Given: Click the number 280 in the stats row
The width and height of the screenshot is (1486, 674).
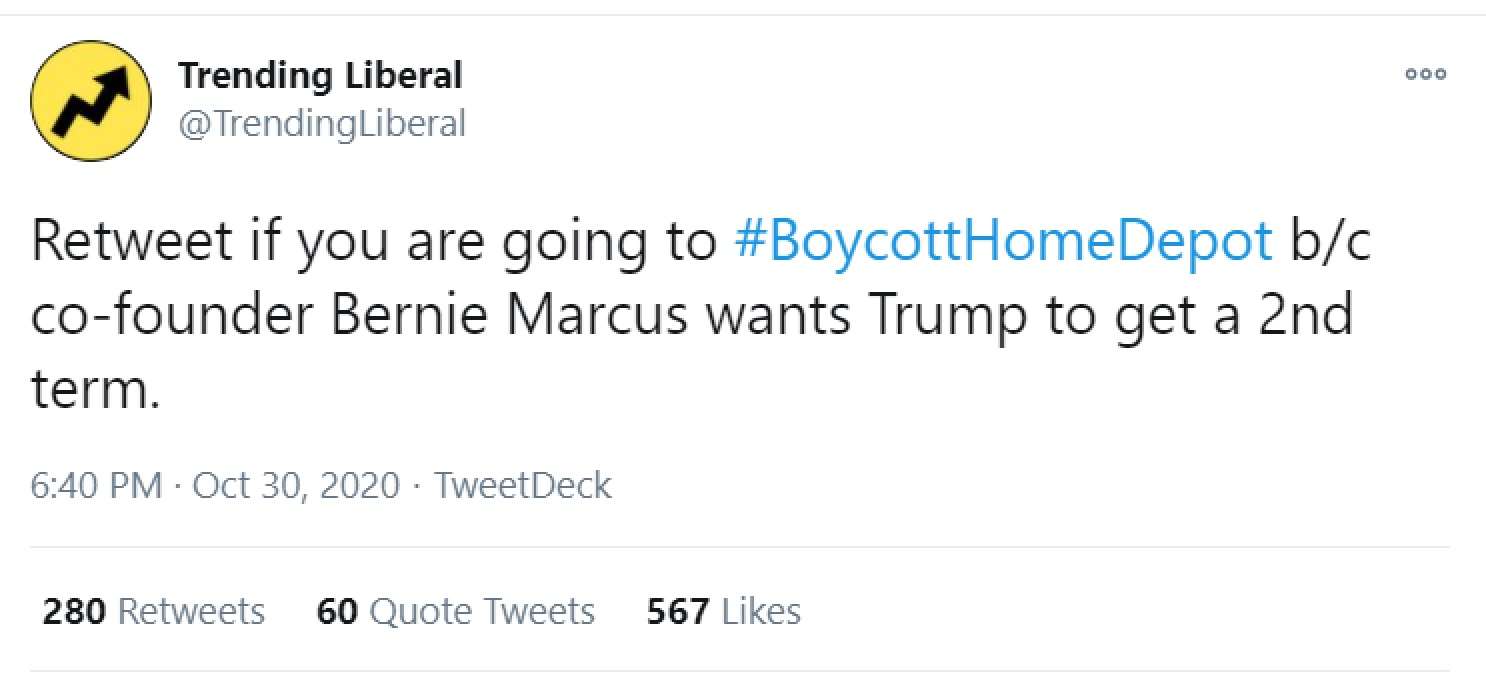Looking at the screenshot, I should click(74, 611).
